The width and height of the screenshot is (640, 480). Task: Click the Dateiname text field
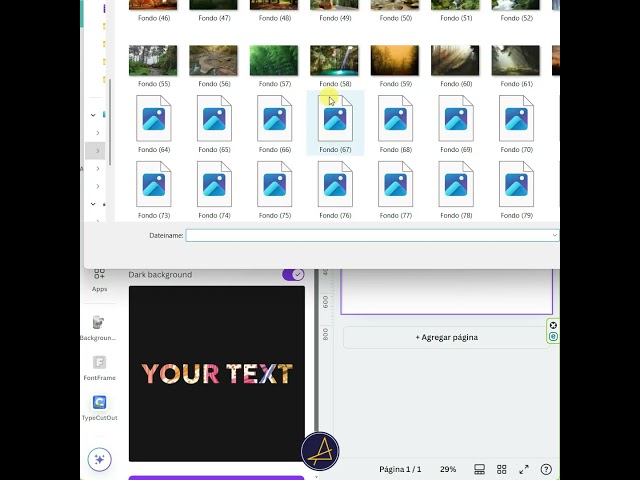(x=369, y=236)
